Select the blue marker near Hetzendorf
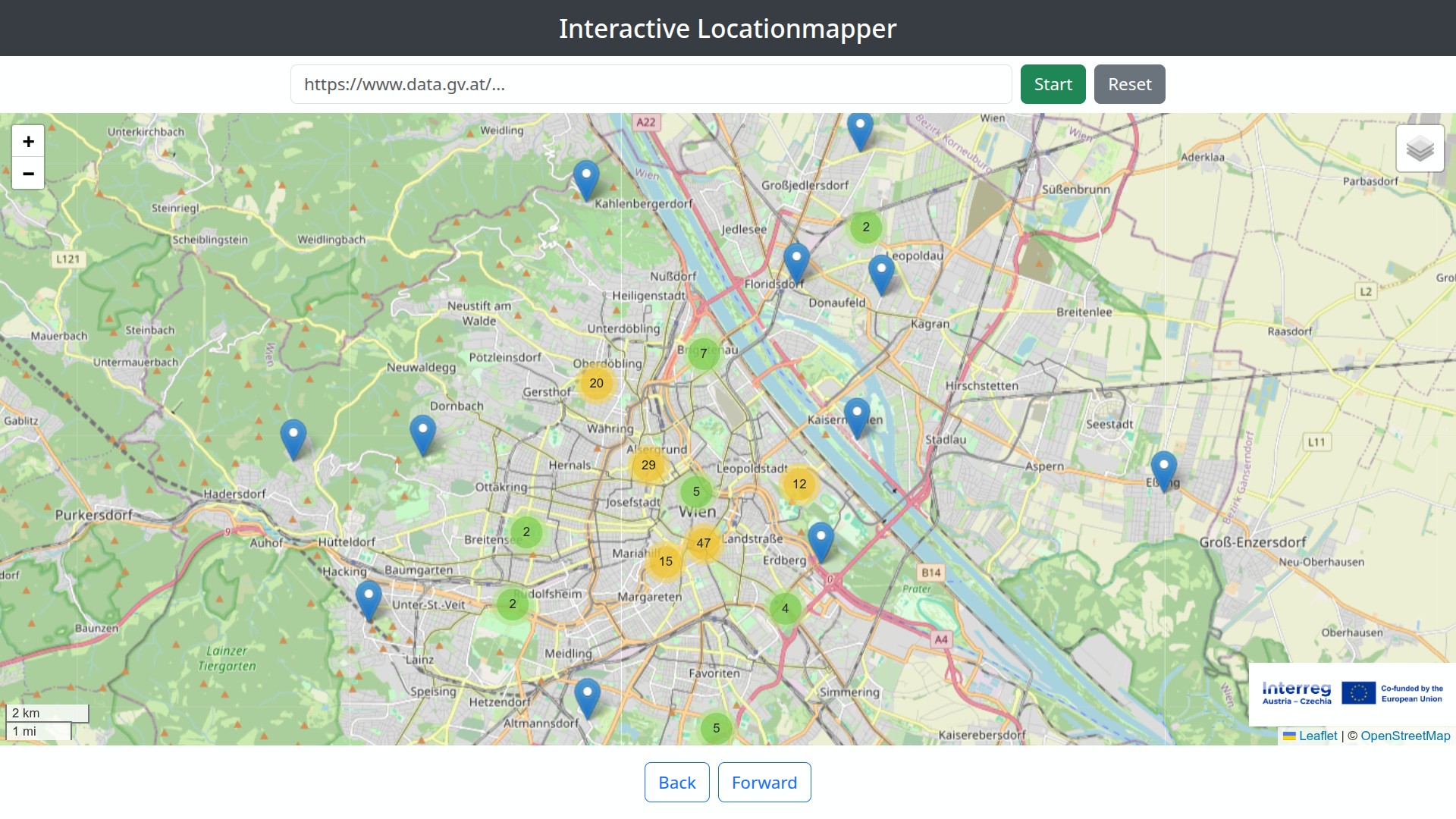This screenshot has width=1456, height=819. (587, 698)
